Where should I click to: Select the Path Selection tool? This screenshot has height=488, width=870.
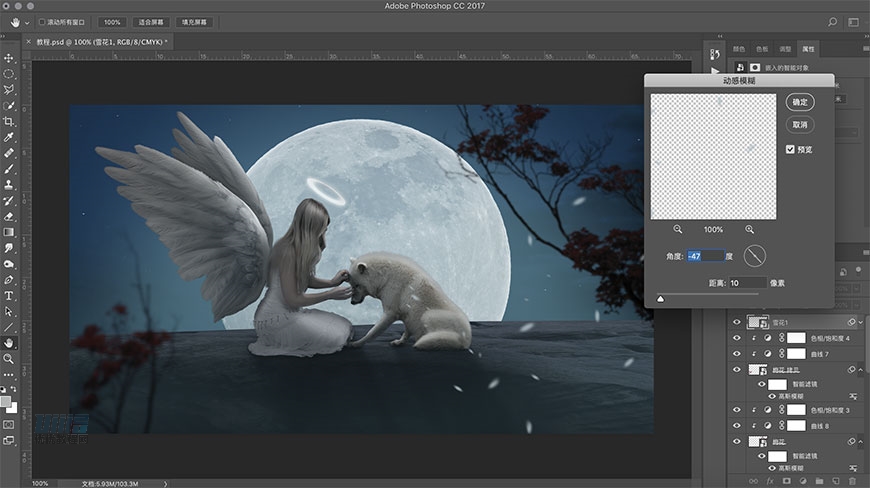click(9, 312)
